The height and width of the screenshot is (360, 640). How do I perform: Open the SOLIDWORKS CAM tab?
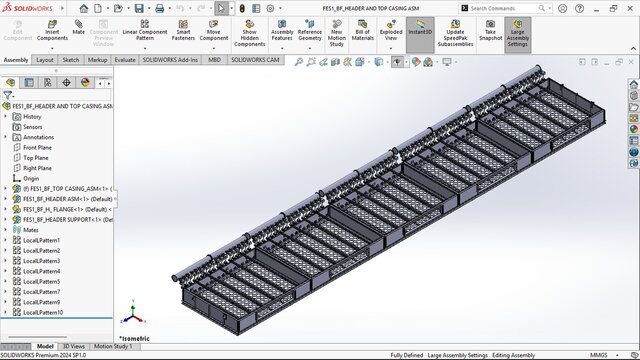click(x=256, y=60)
